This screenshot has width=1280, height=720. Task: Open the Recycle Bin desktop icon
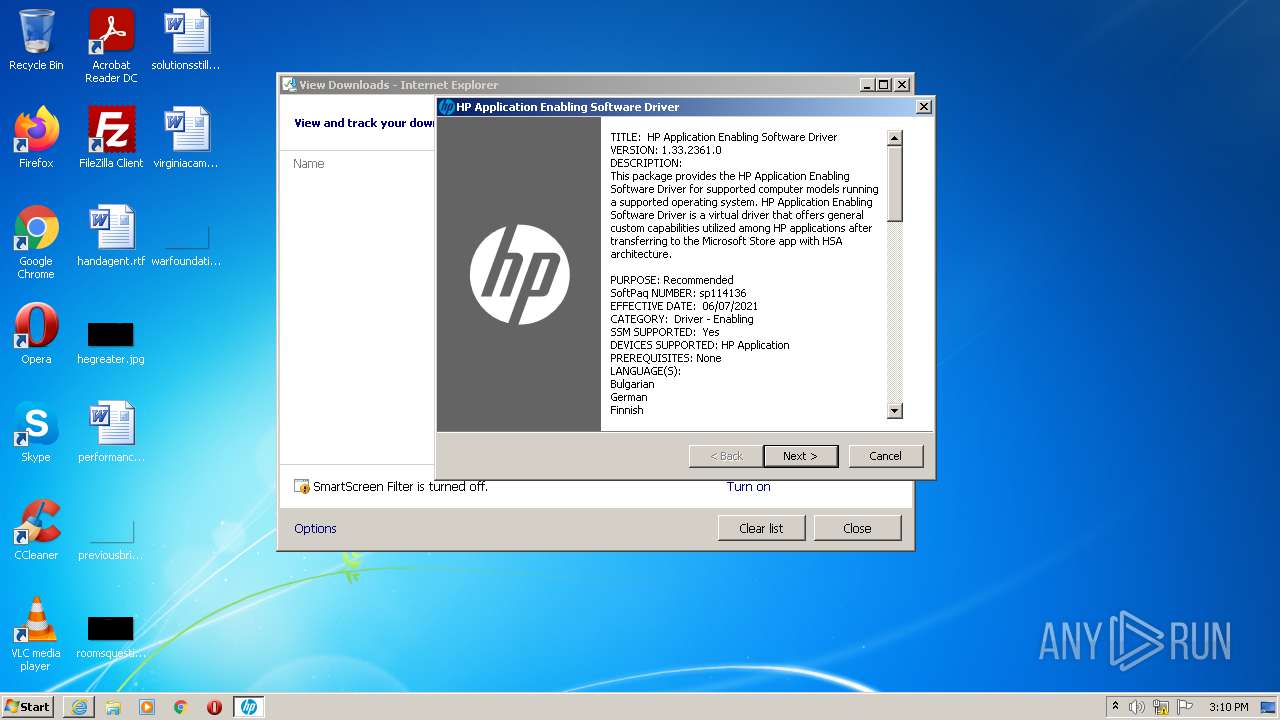coord(36,40)
